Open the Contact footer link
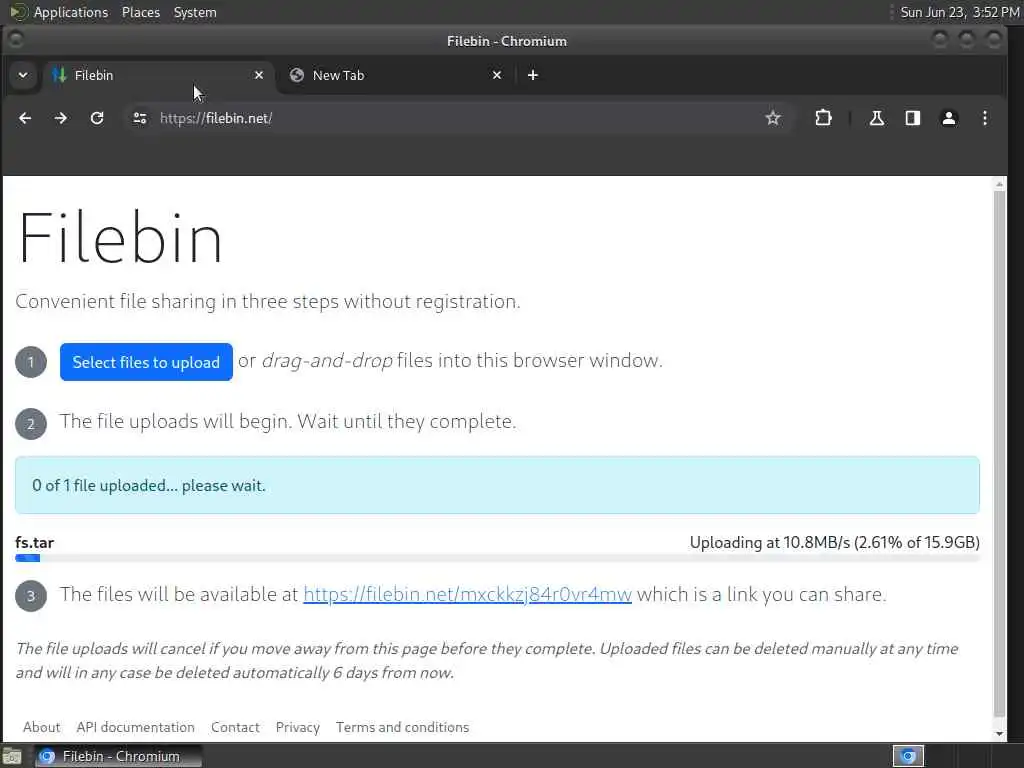Viewport: 1024px width, 768px height. coord(235,727)
